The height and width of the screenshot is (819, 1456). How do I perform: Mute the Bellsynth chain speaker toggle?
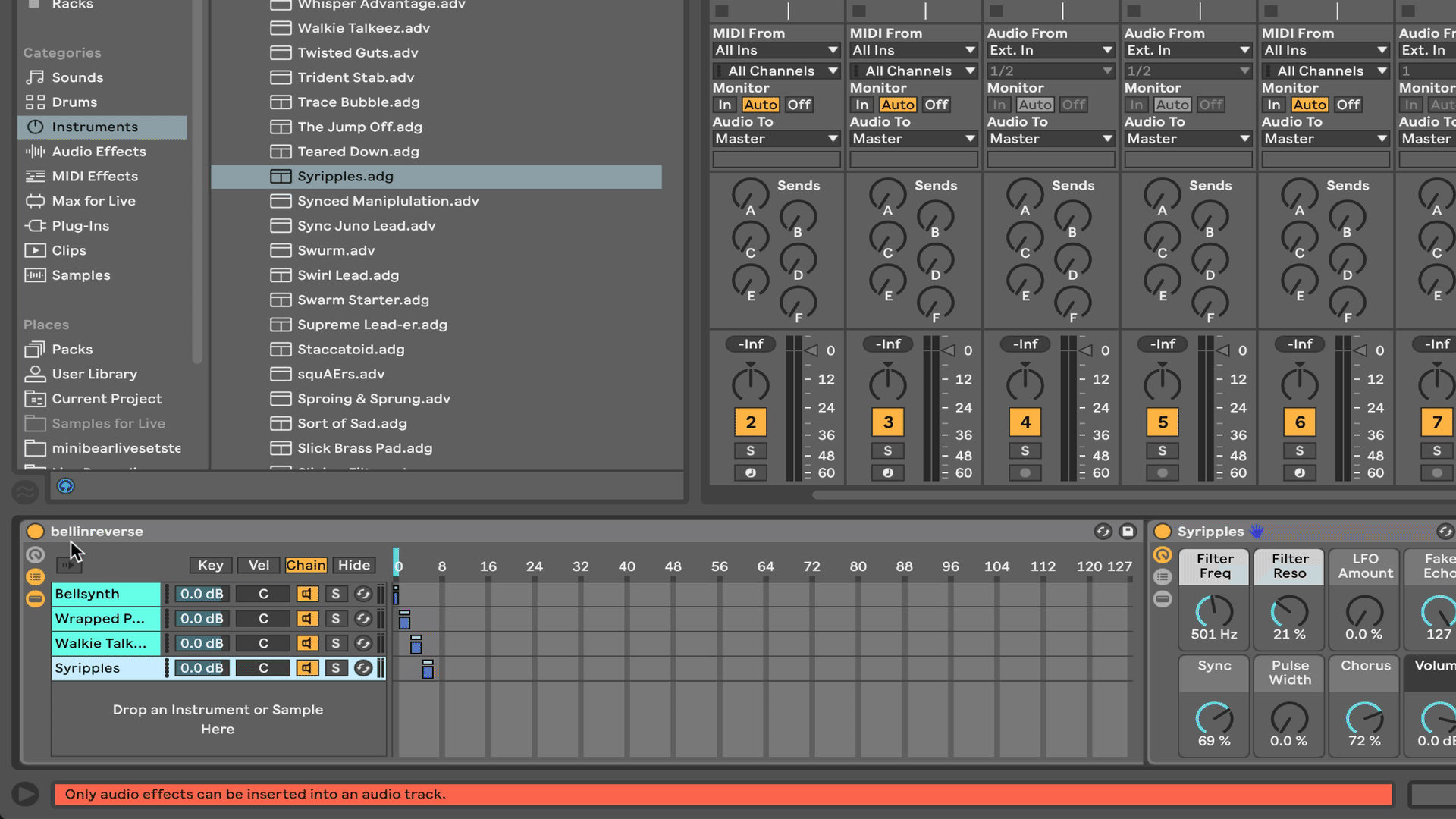tap(307, 594)
